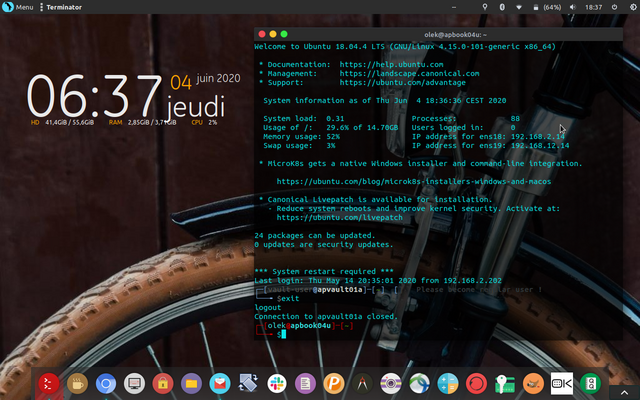640x400 pixels.
Task: Click the Terminator label in top panel
Action: 64,7
